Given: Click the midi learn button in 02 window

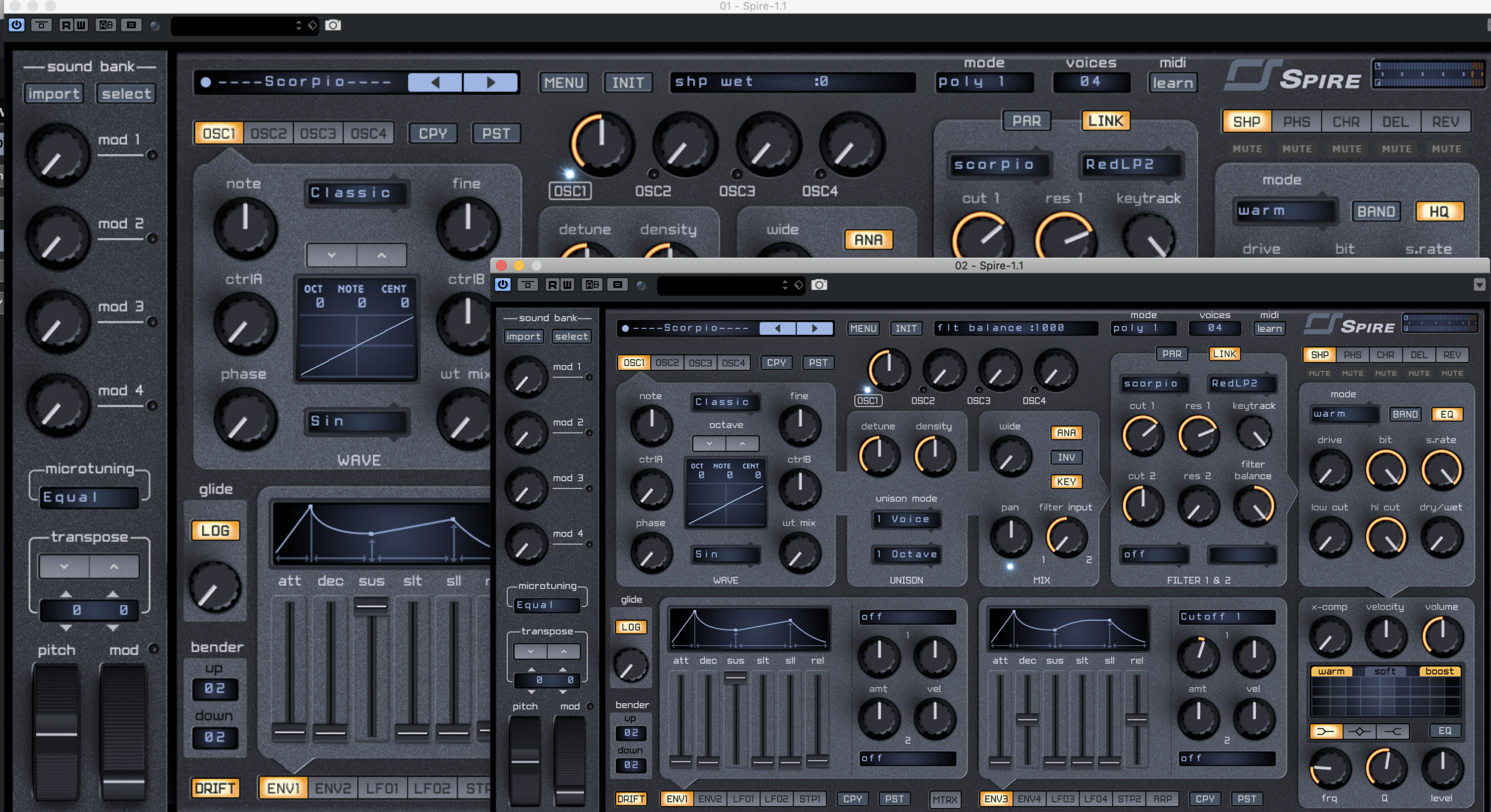Looking at the screenshot, I should (x=1269, y=328).
